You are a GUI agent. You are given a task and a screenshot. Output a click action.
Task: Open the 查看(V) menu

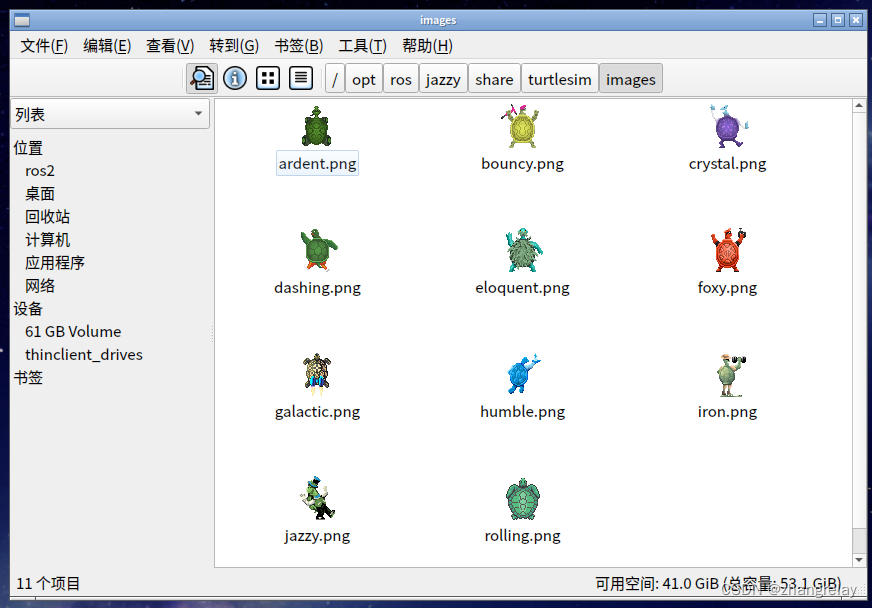[x=170, y=46]
